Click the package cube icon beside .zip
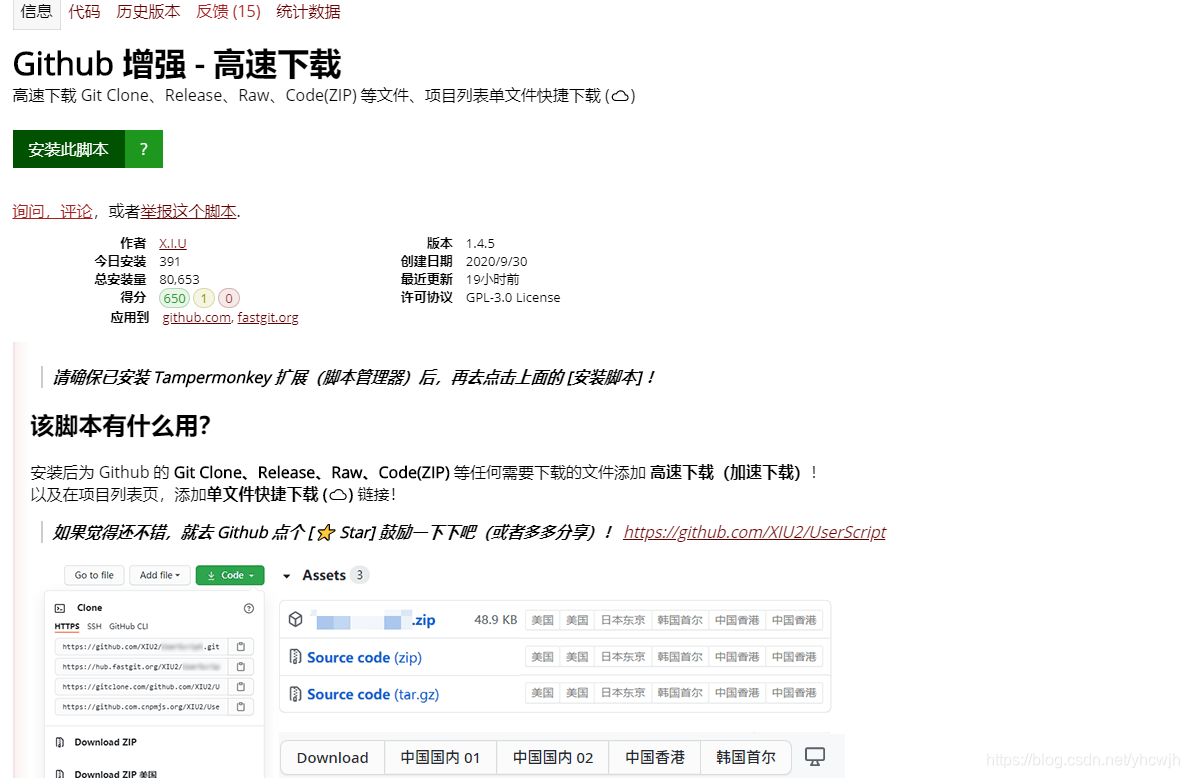The width and height of the screenshot is (1189, 778). click(x=296, y=620)
